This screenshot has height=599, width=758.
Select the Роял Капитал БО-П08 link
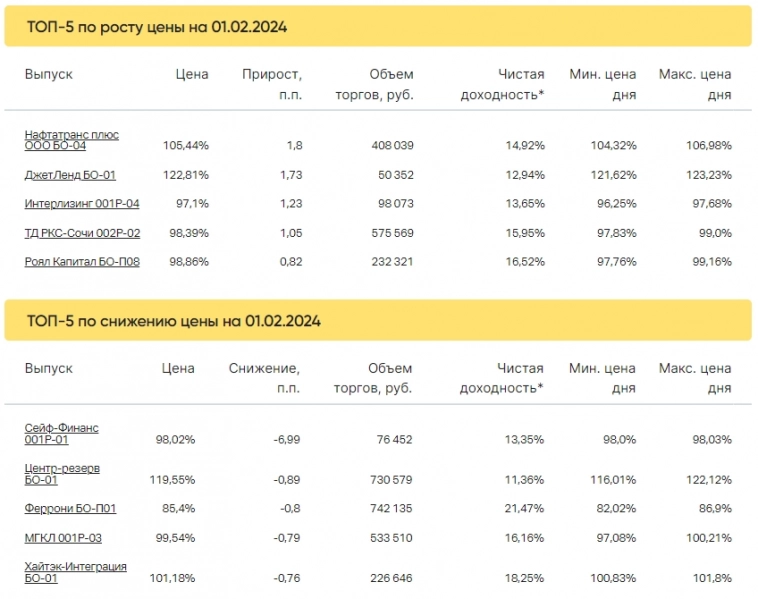click(x=82, y=262)
